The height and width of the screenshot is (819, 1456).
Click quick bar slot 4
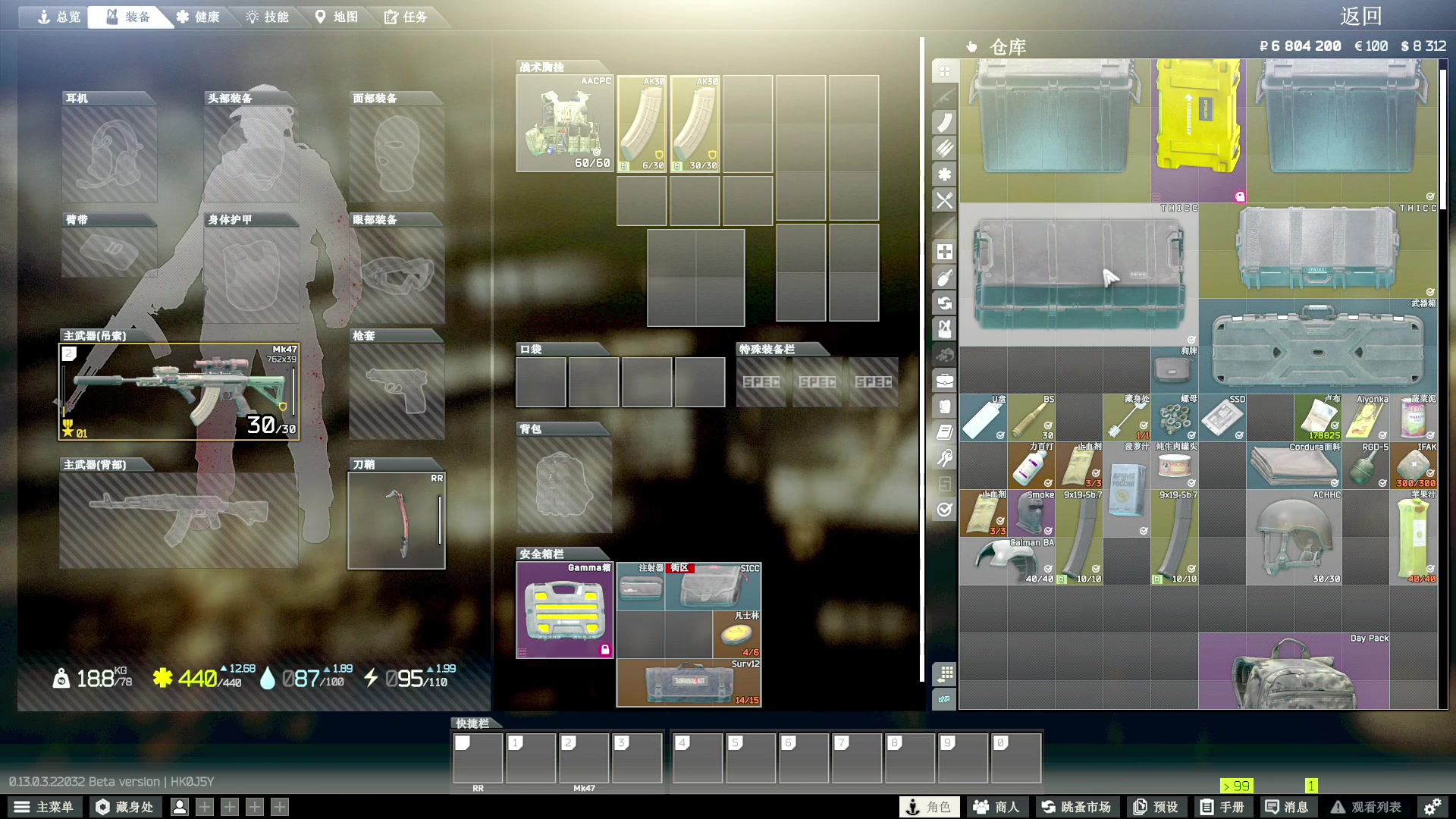(697, 758)
